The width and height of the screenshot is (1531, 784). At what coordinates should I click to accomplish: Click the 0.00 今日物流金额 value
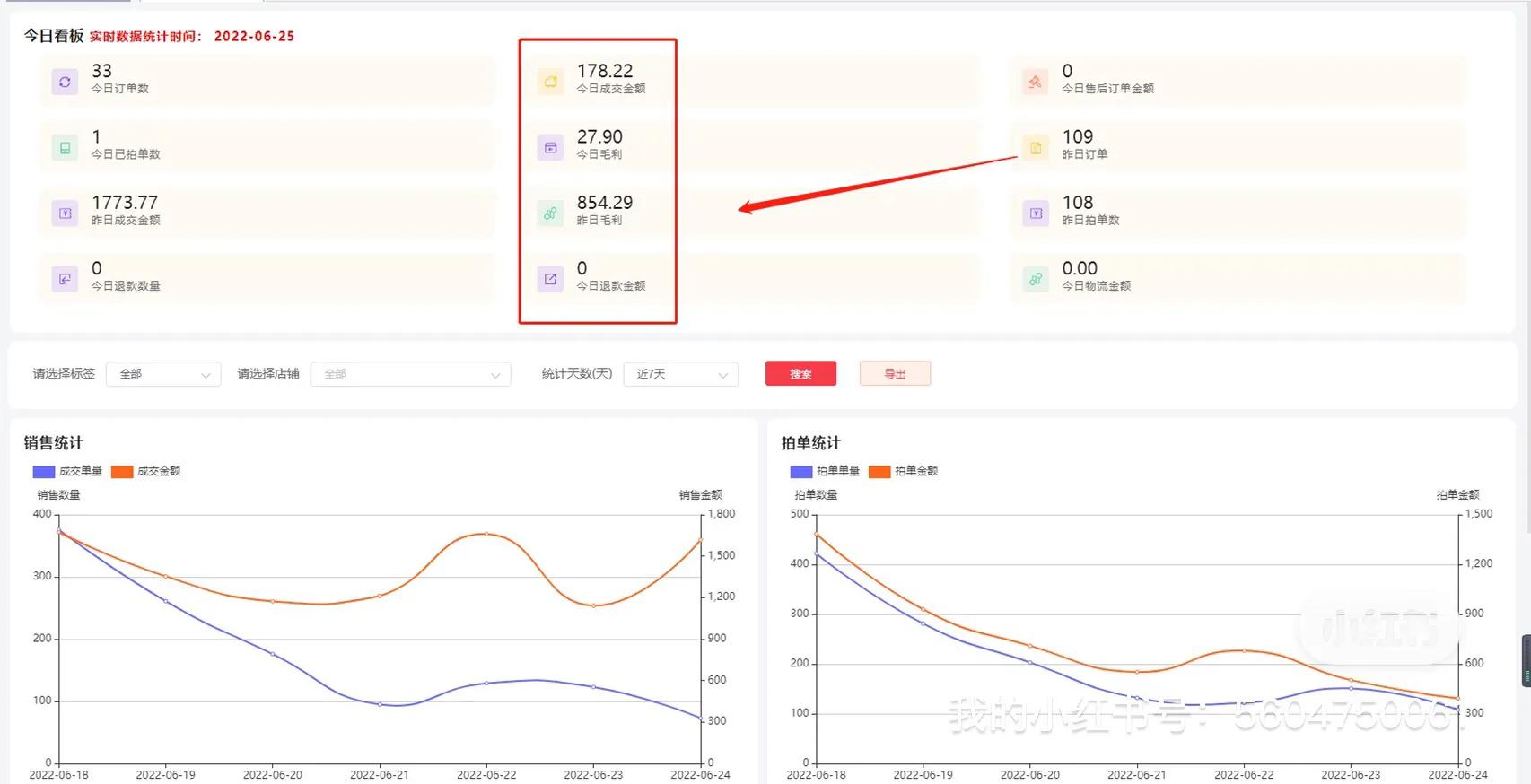(x=1080, y=268)
